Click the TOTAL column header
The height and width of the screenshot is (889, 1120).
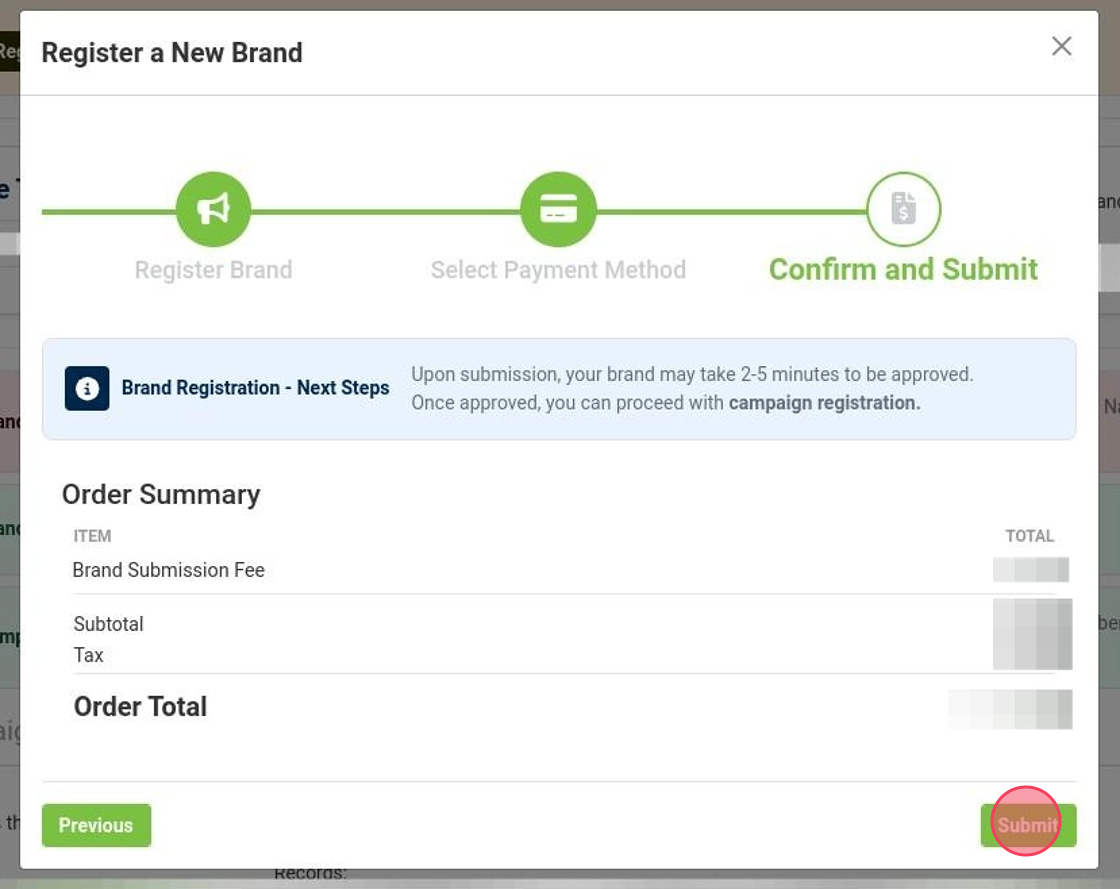point(1029,536)
